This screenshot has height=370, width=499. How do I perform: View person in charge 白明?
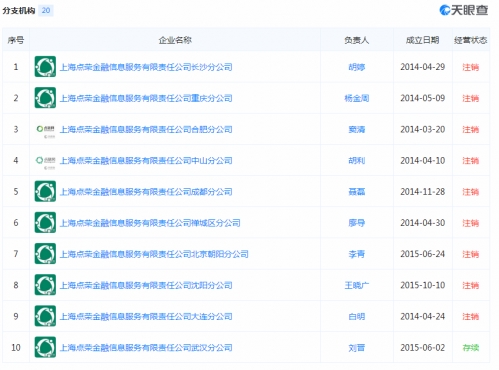coord(357,316)
